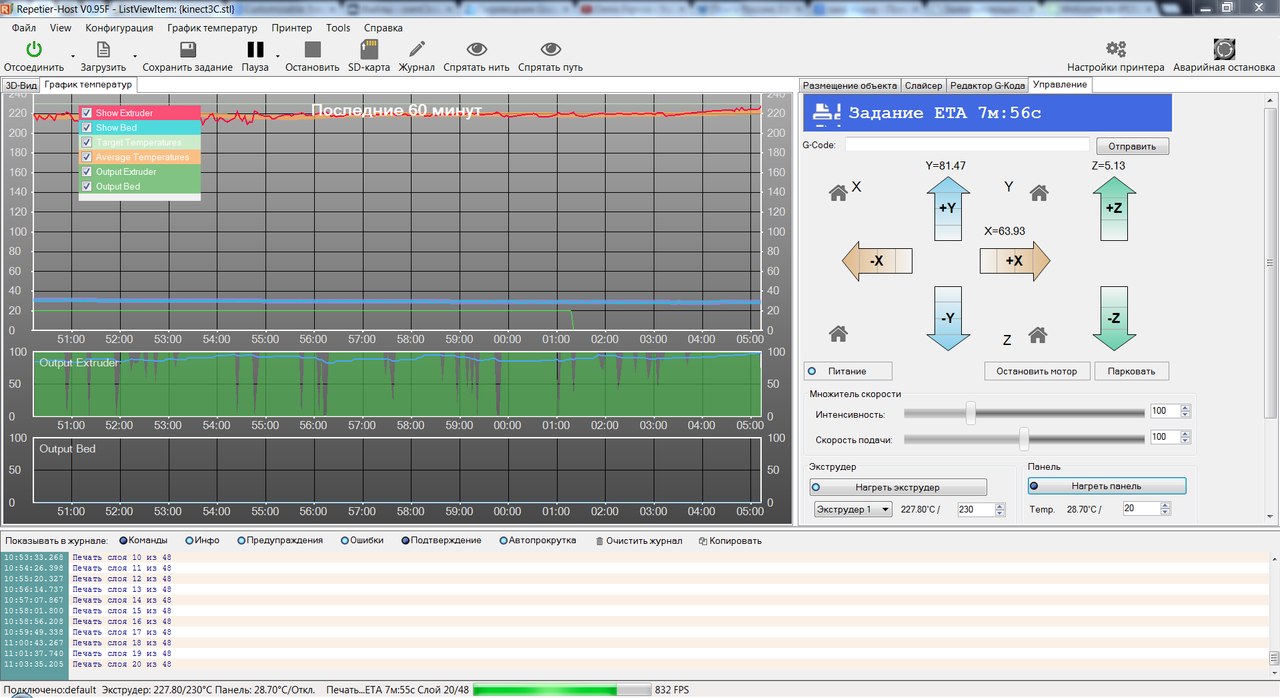Expand the Disconnect button dropdown arrow
1280x698 pixels.
point(73,56)
